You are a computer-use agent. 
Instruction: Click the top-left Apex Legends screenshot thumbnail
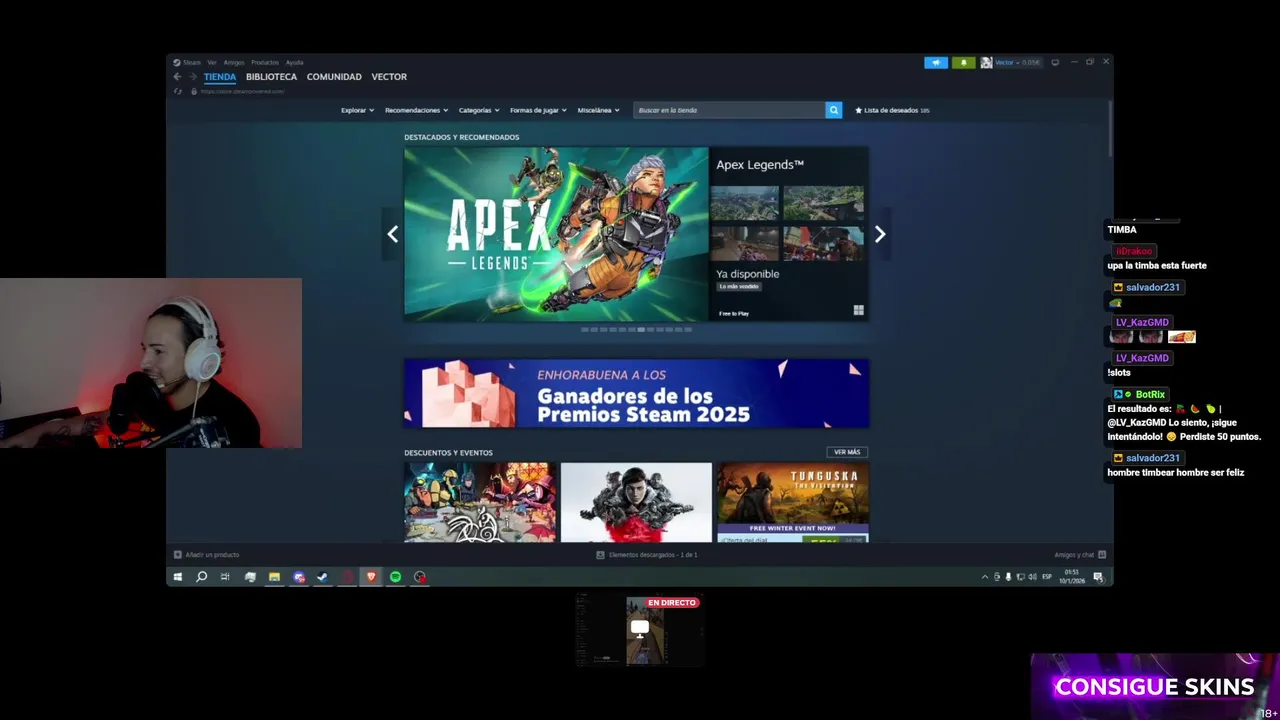coord(745,203)
